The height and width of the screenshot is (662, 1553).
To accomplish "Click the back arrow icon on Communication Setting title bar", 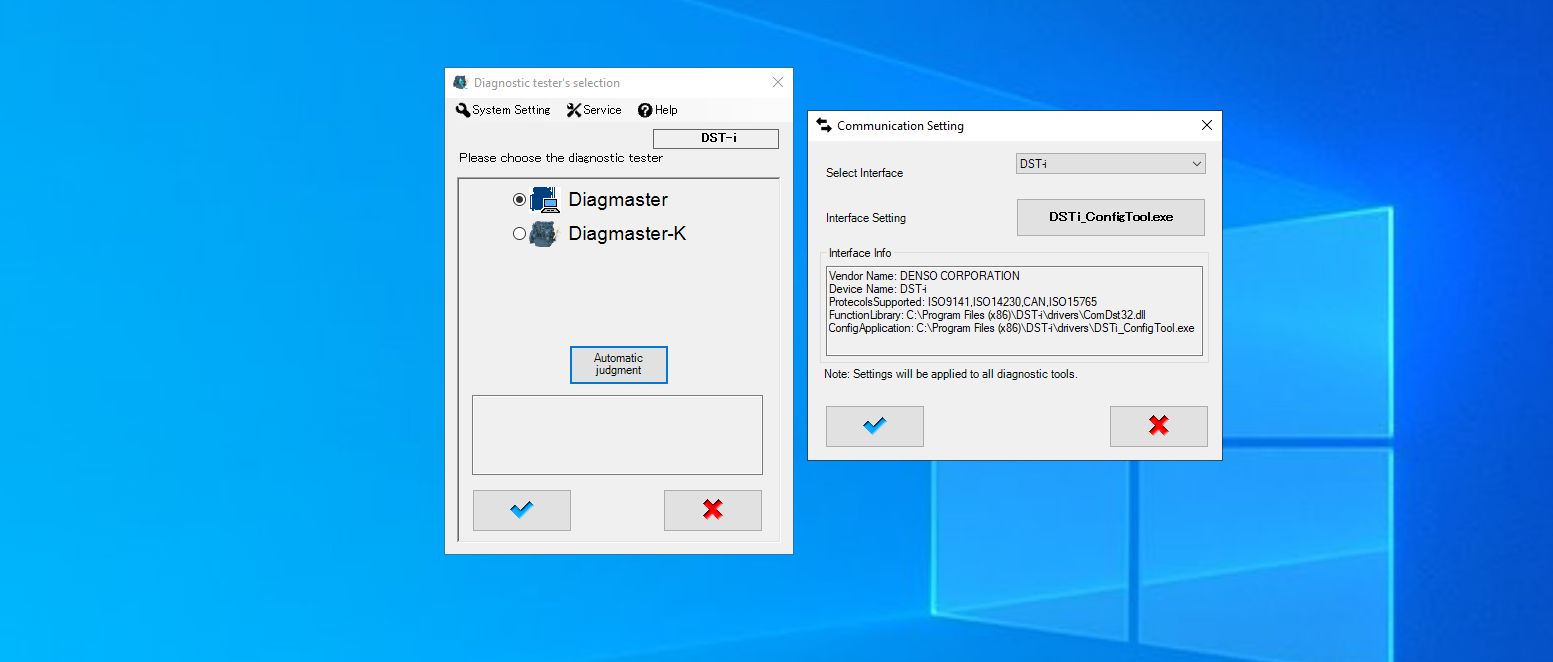I will click(x=824, y=125).
